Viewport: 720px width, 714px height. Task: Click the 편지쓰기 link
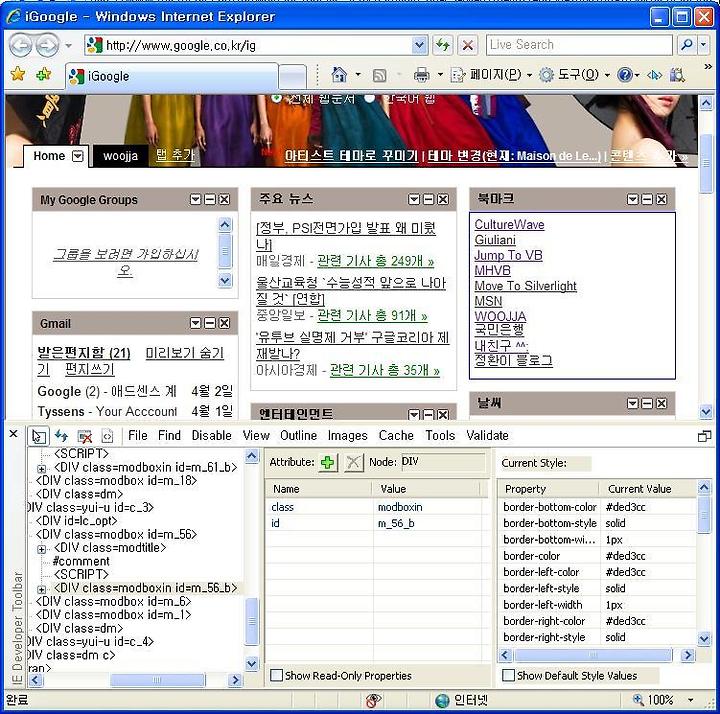(90, 369)
